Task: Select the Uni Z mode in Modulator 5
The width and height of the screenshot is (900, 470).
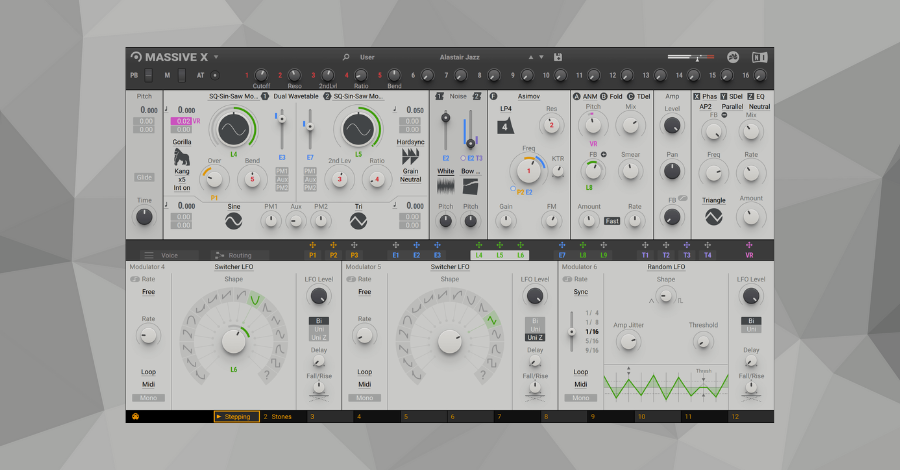Action: coord(535,337)
